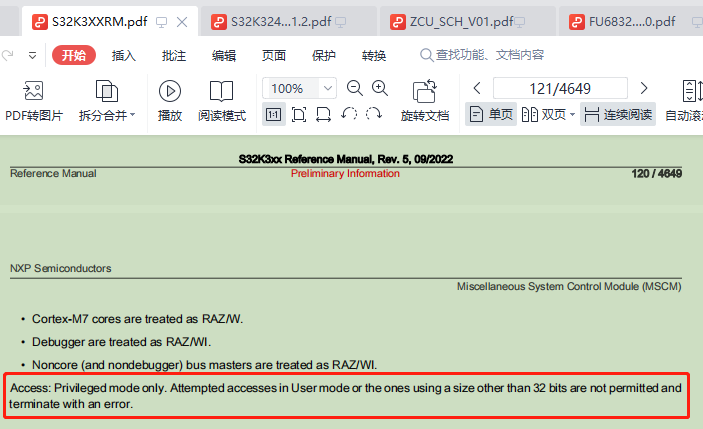The width and height of the screenshot is (703, 429).
Task: Rotate view counterclockwise icon
Action: (349, 114)
